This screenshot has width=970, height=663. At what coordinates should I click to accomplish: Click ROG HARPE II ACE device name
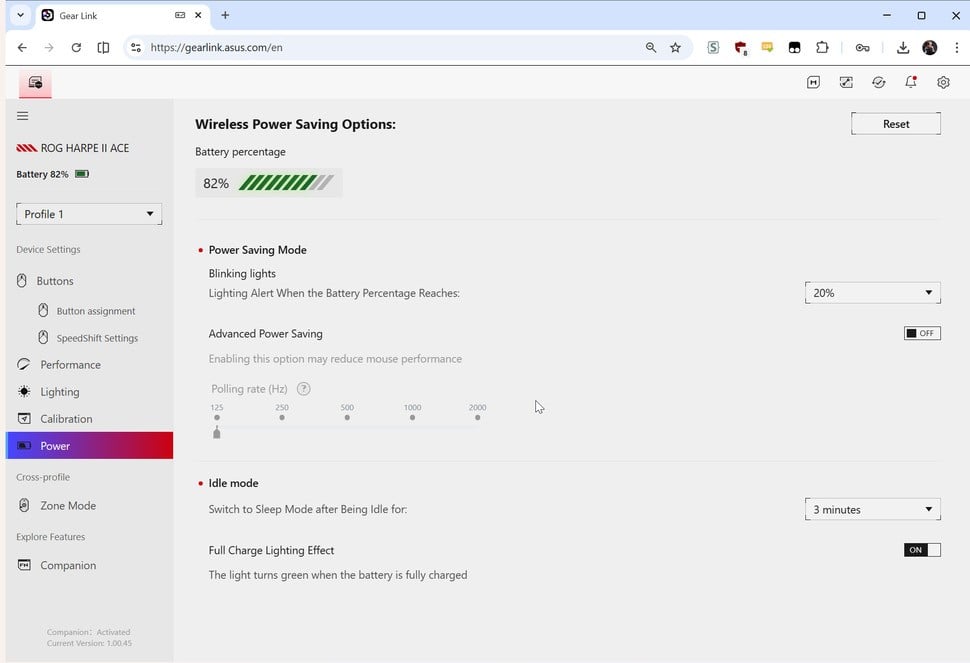[85, 148]
